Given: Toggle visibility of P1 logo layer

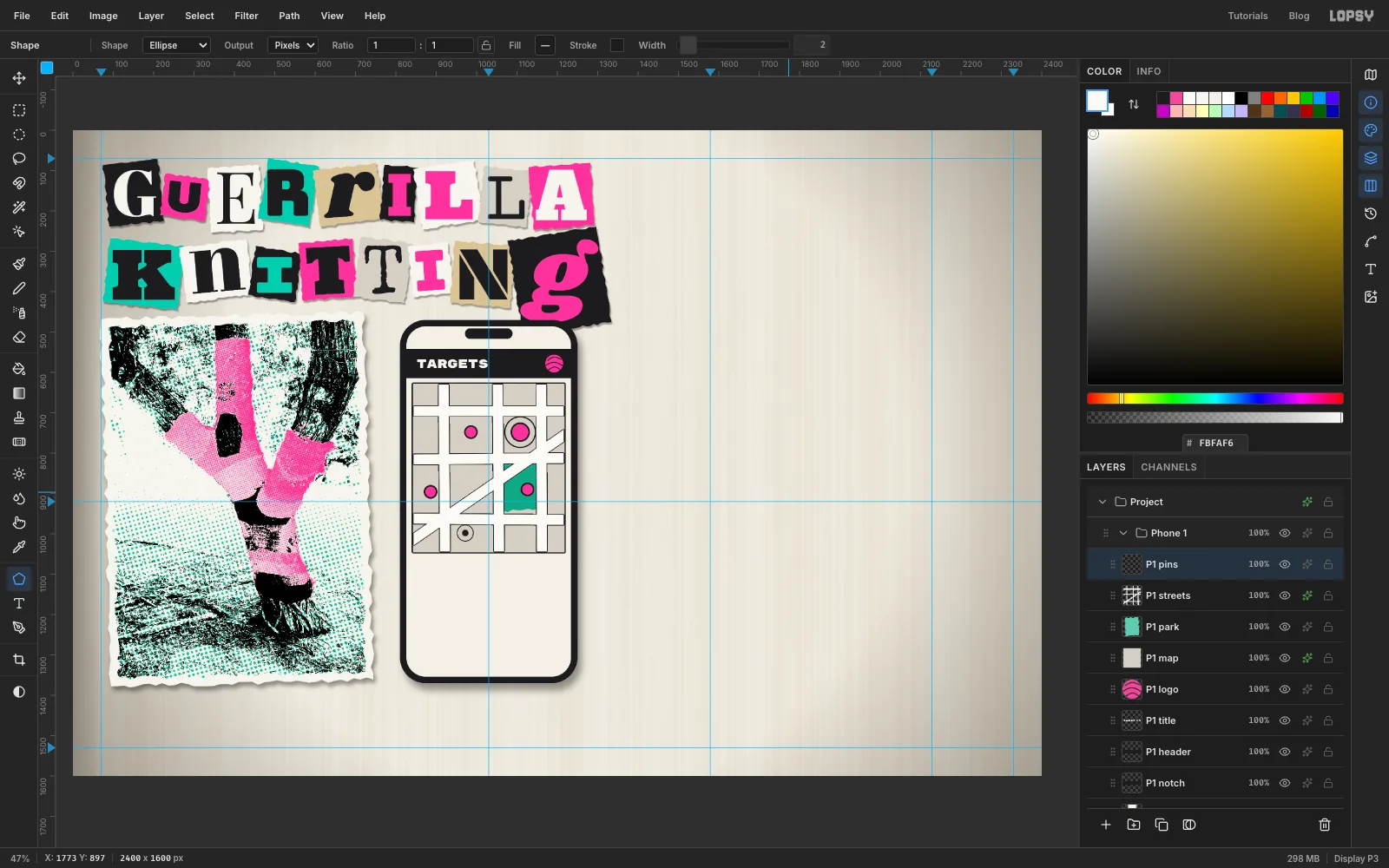Looking at the screenshot, I should (x=1285, y=689).
